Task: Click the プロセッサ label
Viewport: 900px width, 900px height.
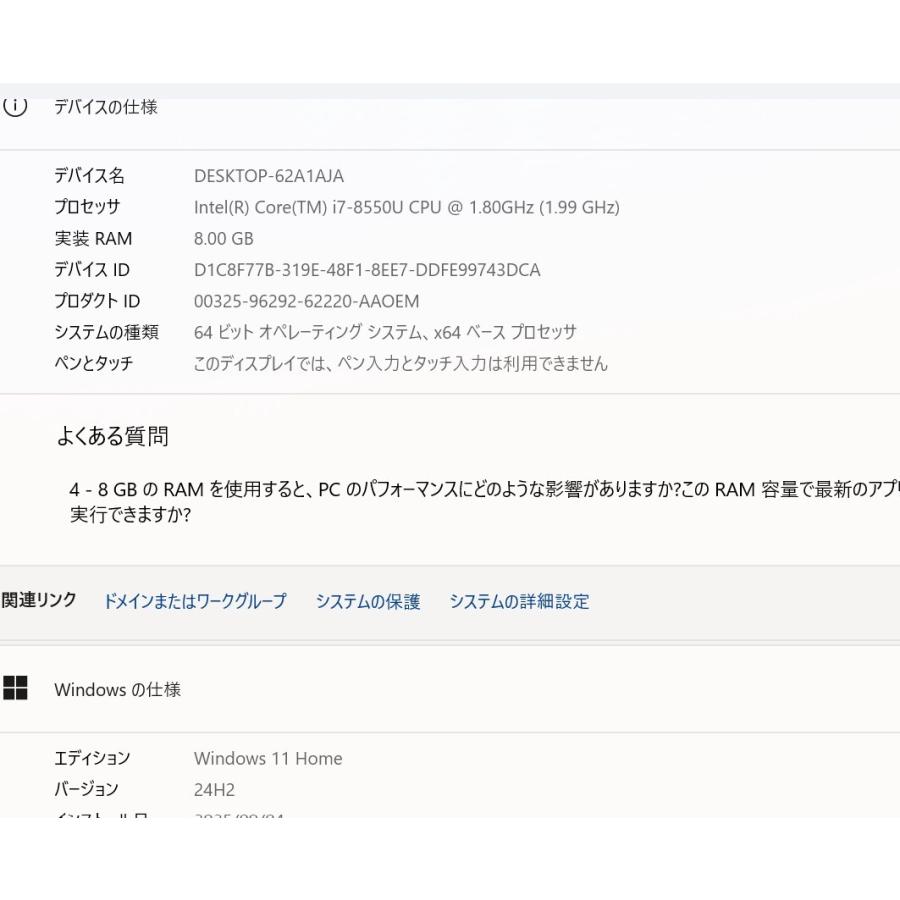Action: click(87, 207)
